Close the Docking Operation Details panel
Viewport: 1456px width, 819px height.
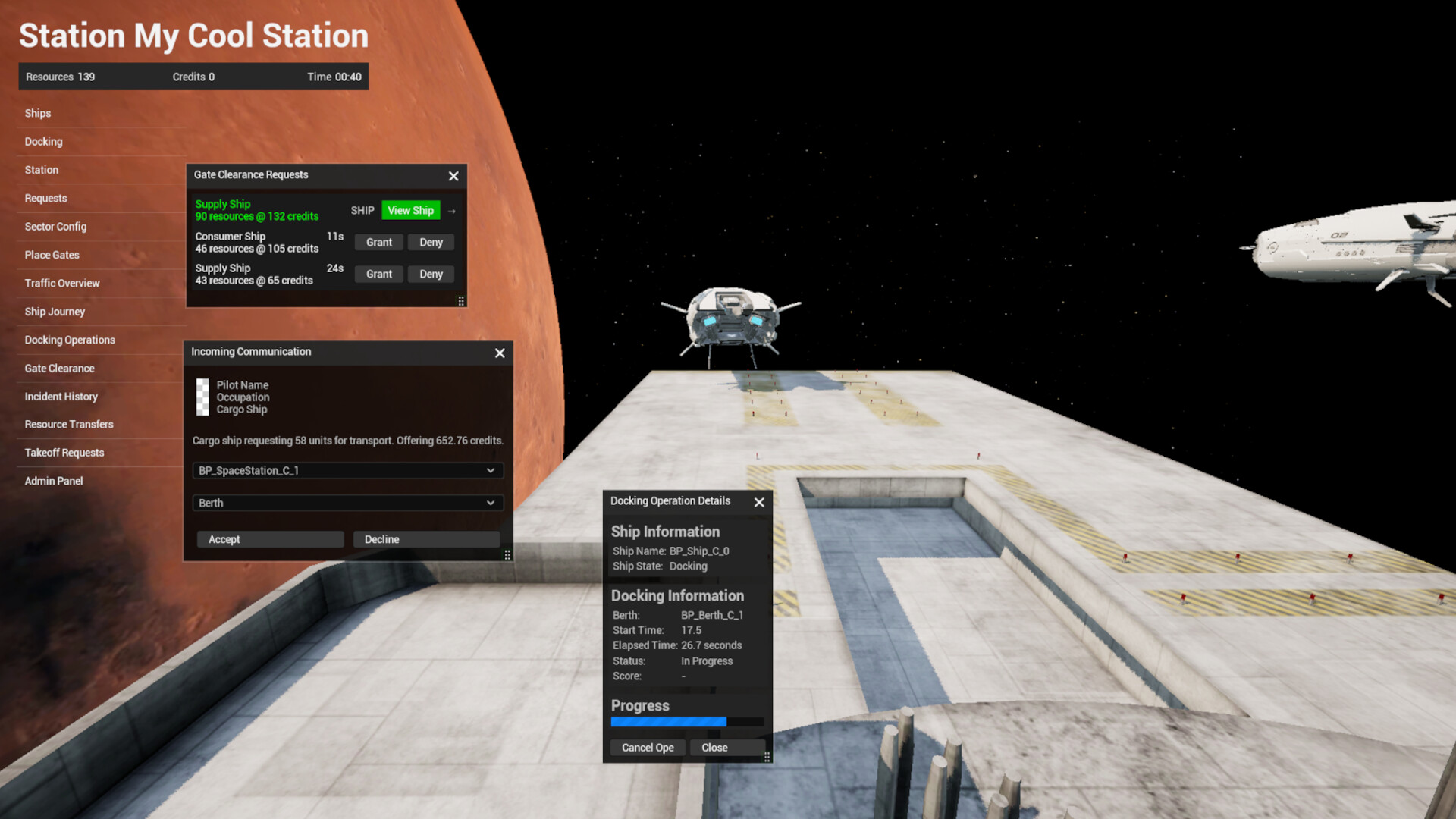coord(759,502)
